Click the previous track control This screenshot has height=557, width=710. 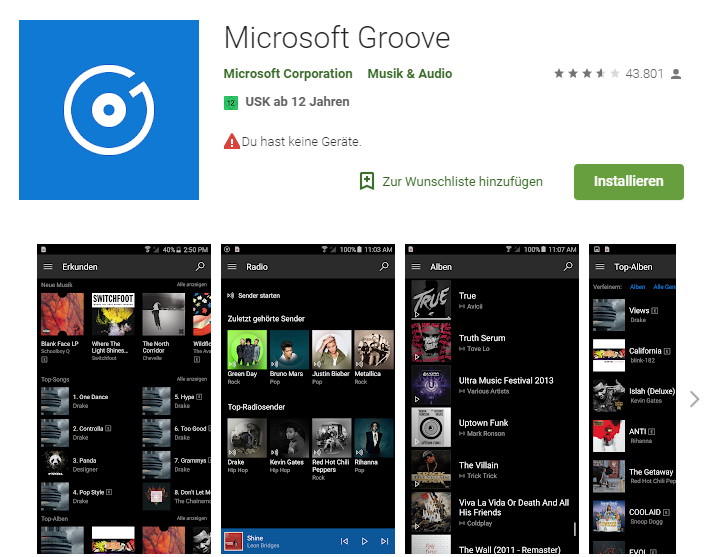point(344,541)
